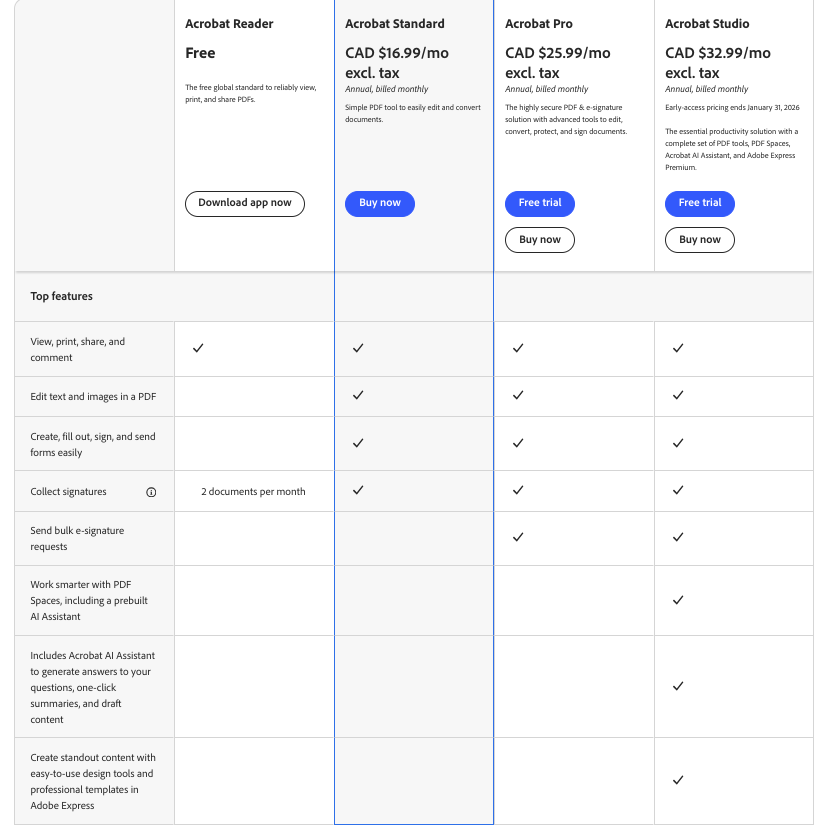Click the 2 documents per month cell
Screen dimensions: 822x835
point(253,491)
